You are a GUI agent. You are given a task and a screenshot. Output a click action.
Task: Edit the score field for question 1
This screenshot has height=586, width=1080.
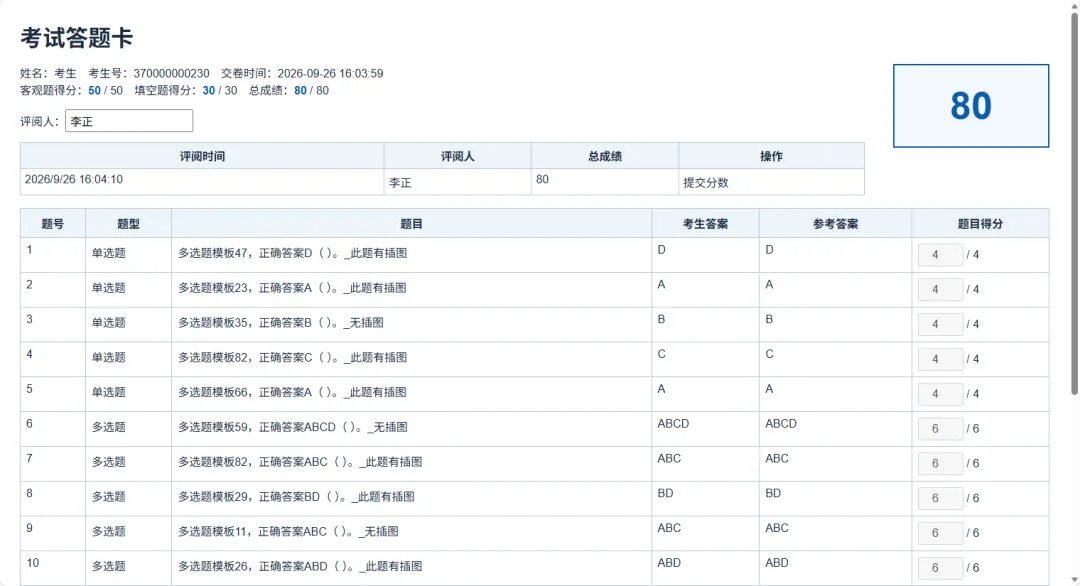pos(940,255)
